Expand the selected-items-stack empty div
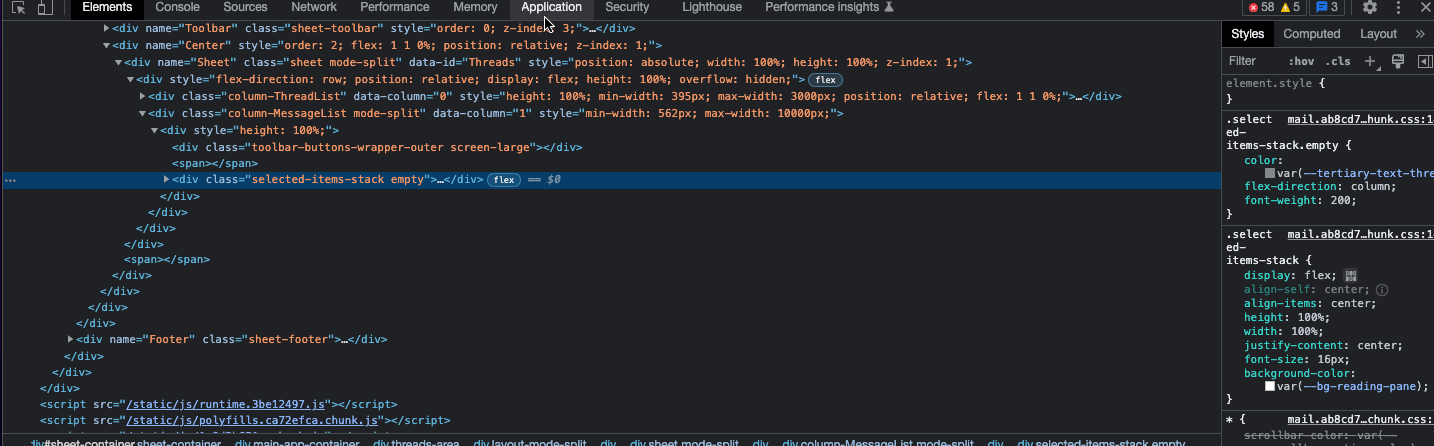 click(x=166, y=180)
